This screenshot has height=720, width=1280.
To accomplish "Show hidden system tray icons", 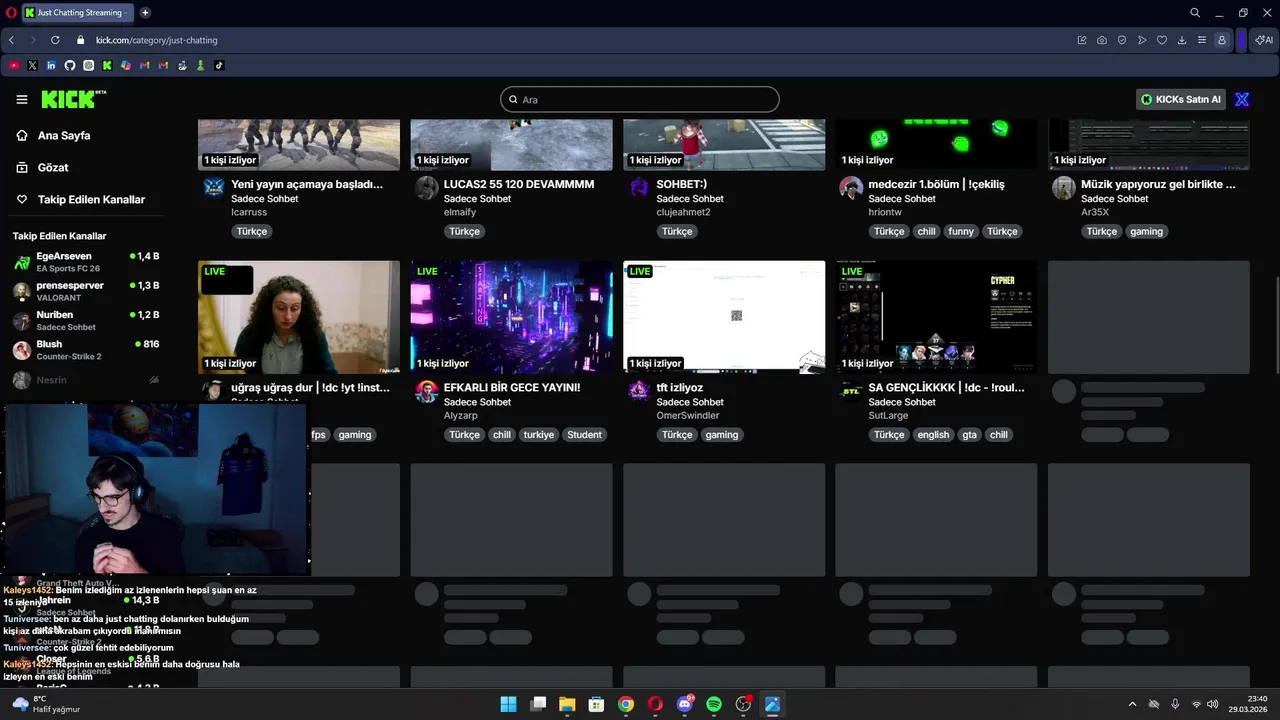I will tap(1132, 704).
